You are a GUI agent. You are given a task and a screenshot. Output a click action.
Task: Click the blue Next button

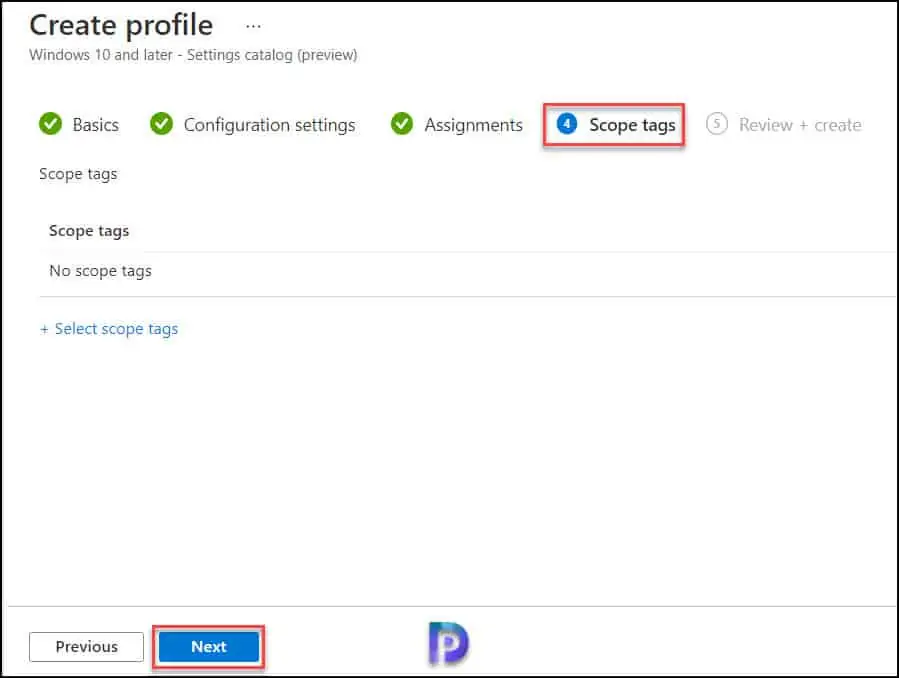coord(209,646)
